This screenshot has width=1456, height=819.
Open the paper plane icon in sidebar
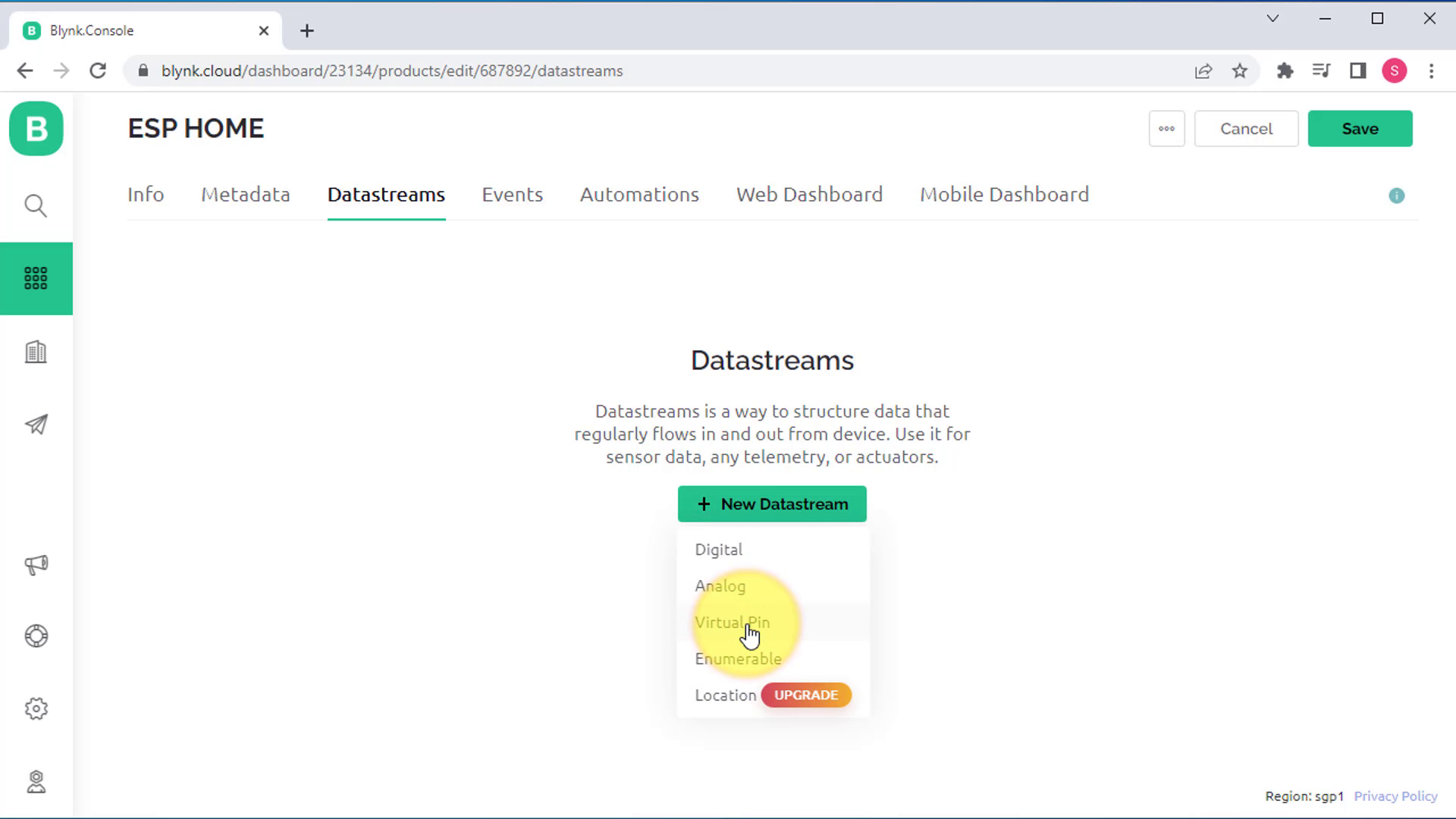coord(36,425)
